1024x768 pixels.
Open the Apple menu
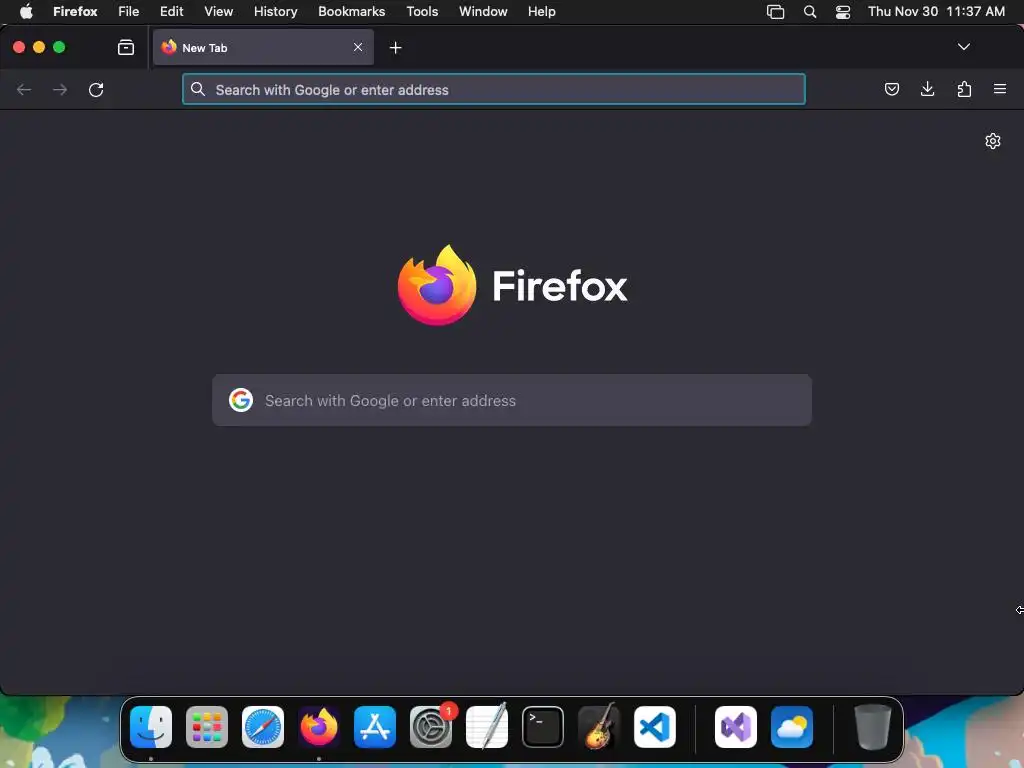(x=26, y=11)
